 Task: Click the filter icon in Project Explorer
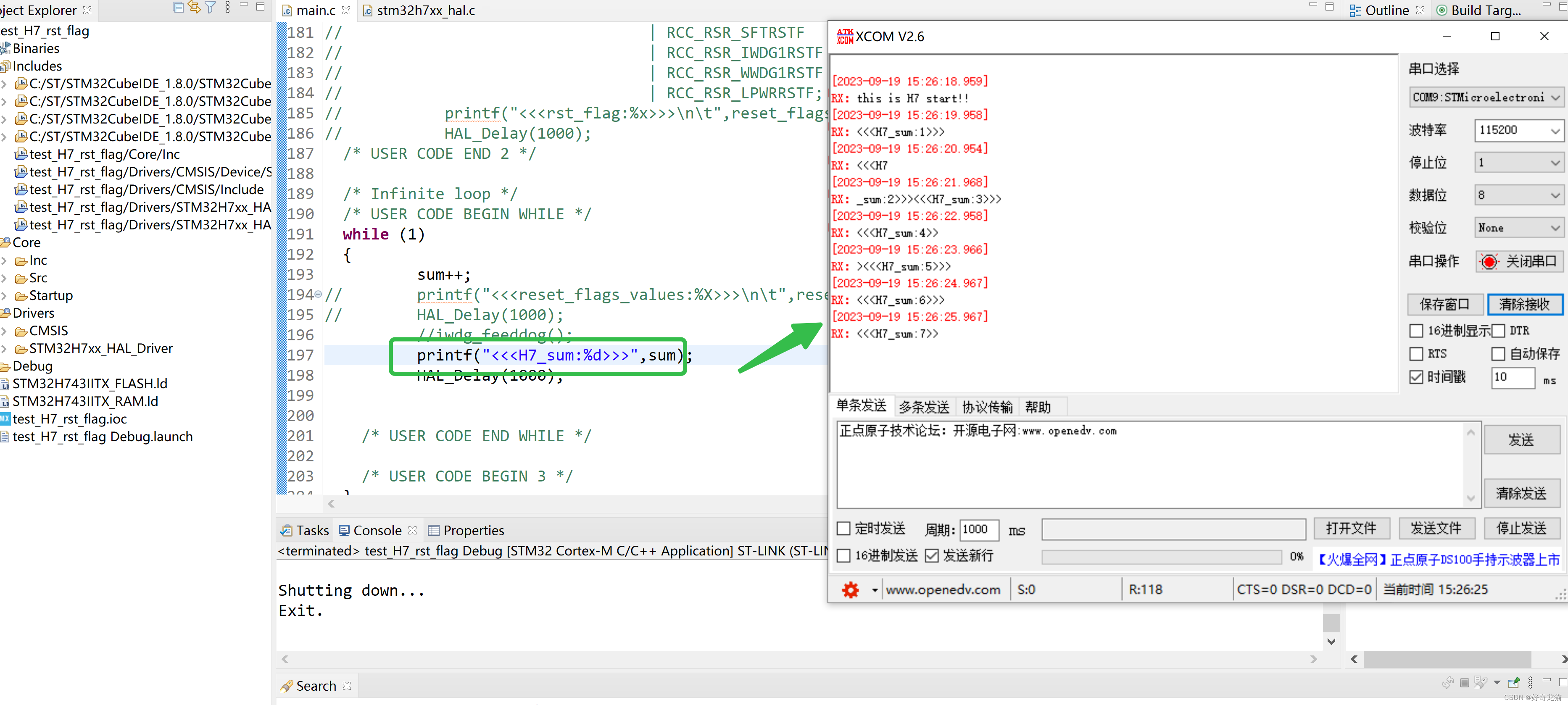coord(211,7)
